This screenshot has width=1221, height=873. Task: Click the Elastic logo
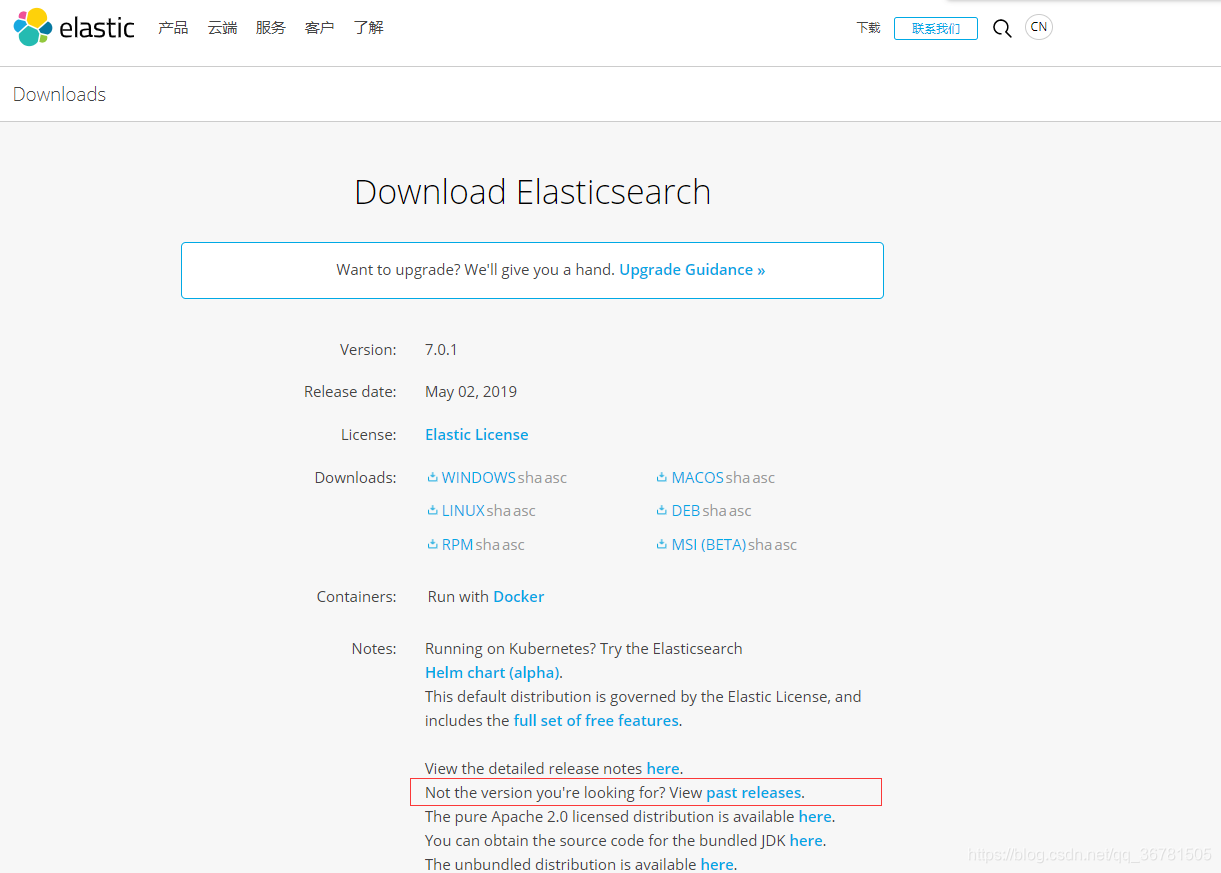(x=74, y=27)
